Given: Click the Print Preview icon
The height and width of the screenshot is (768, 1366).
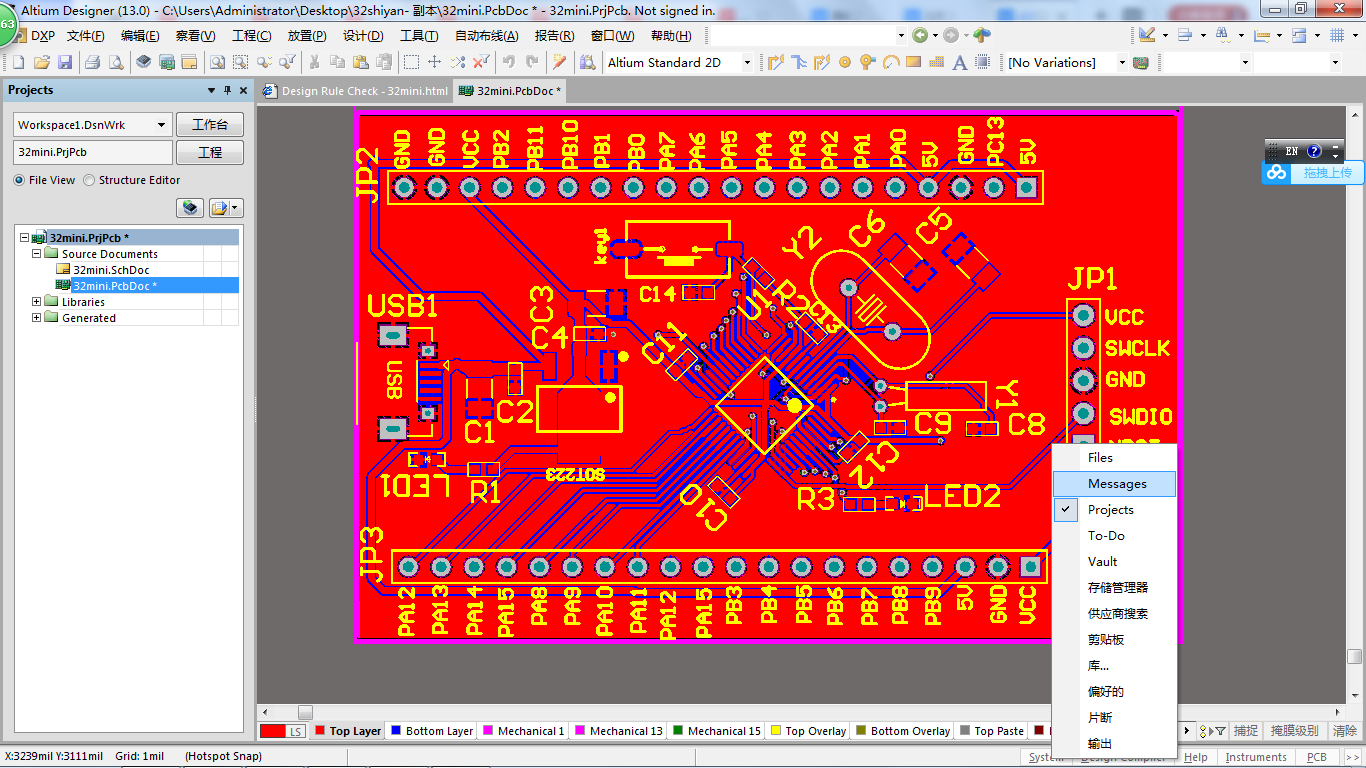Looking at the screenshot, I should tap(115, 61).
